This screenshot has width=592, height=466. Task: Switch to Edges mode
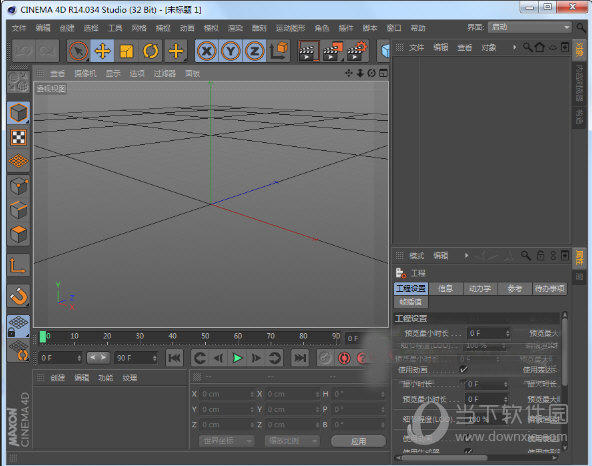(18, 210)
